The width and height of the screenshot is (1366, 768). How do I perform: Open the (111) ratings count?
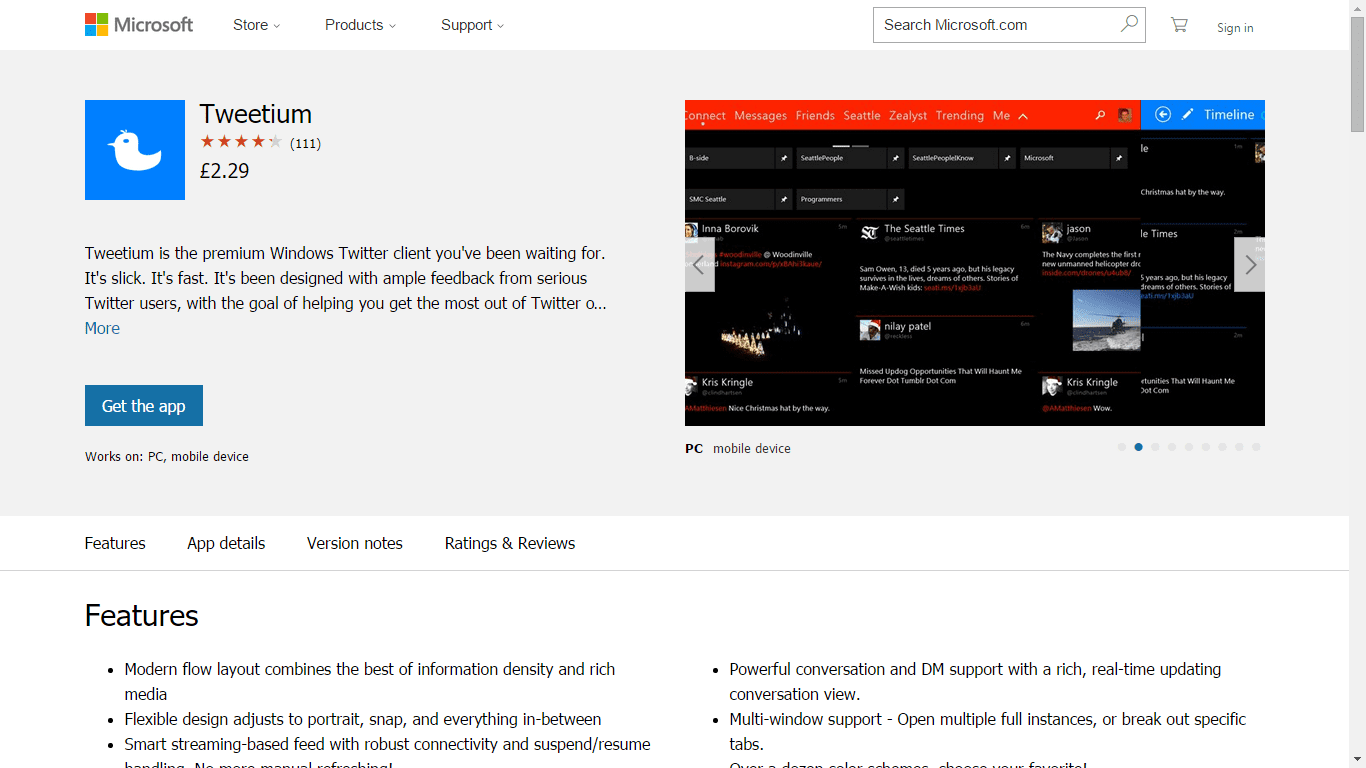pos(305,143)
